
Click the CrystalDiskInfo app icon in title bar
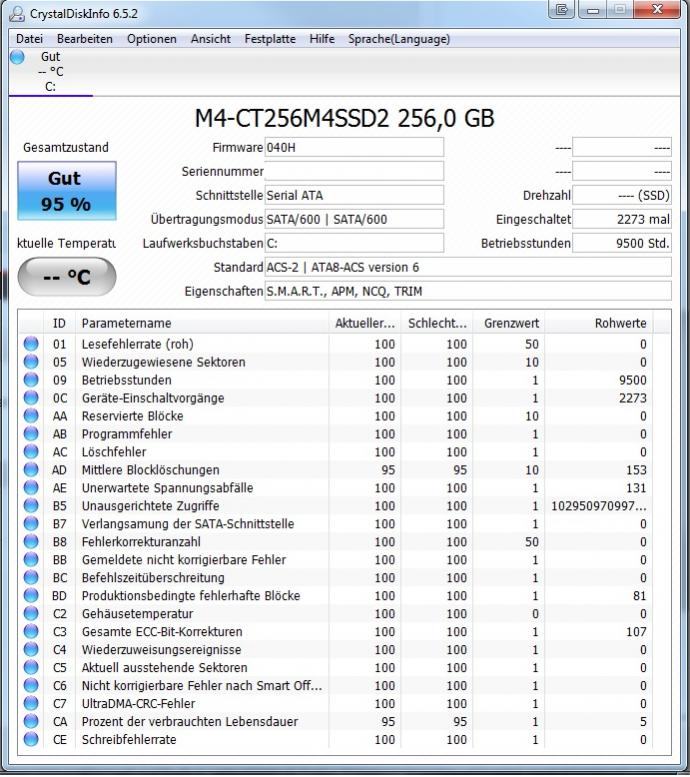click(16, 14)
